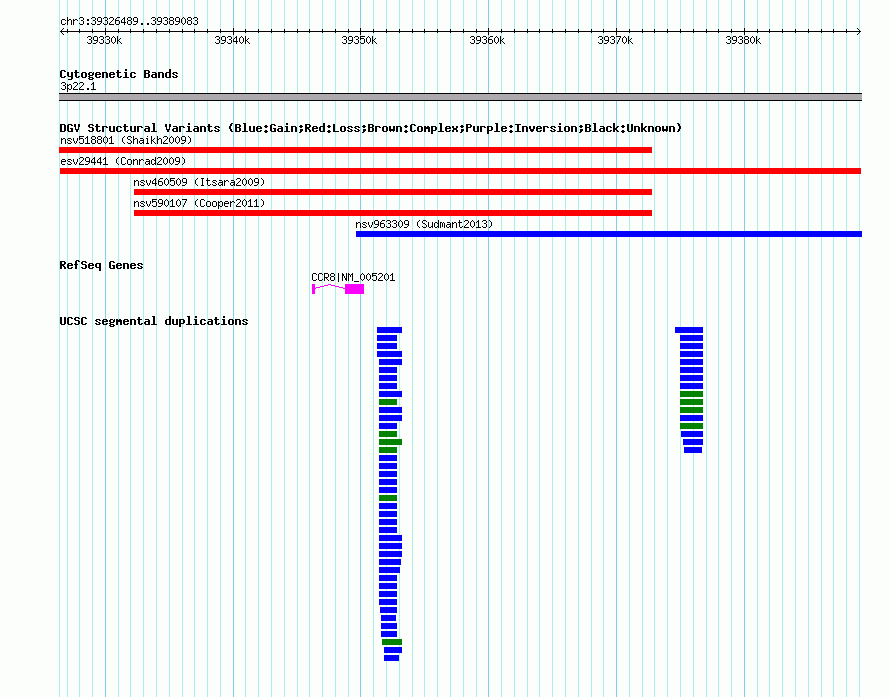Click the gray 3p22.1 cytogenetic band bar
This screenshot has height=697, width=890.
pos(460,97)
